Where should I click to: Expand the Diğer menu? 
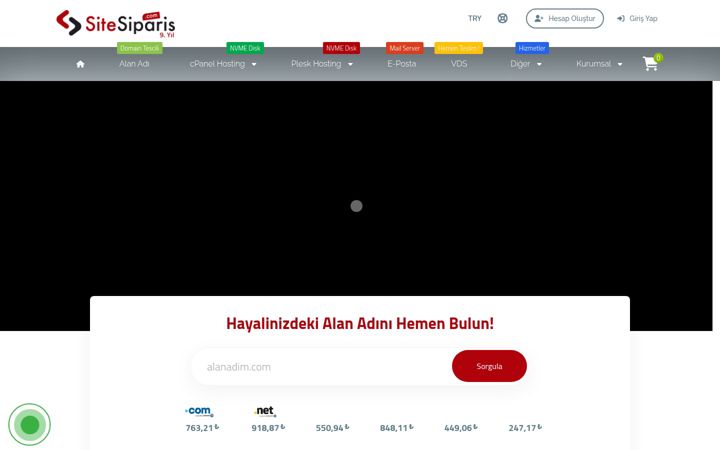526,64
